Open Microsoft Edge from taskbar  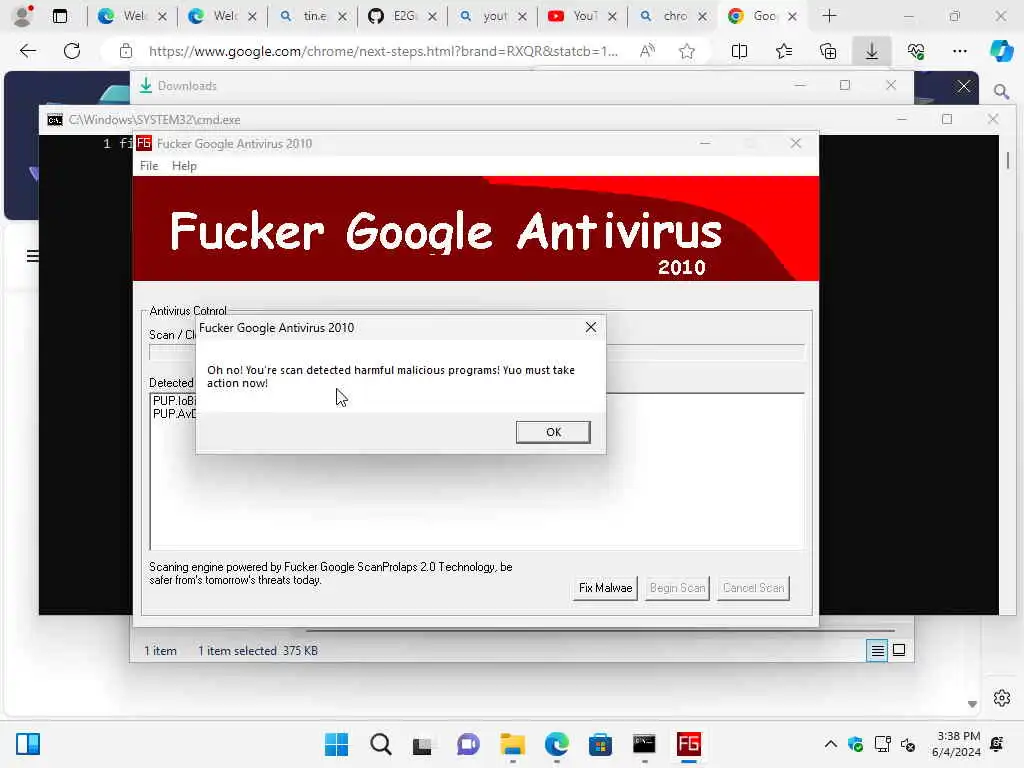[x=556, y=744]
